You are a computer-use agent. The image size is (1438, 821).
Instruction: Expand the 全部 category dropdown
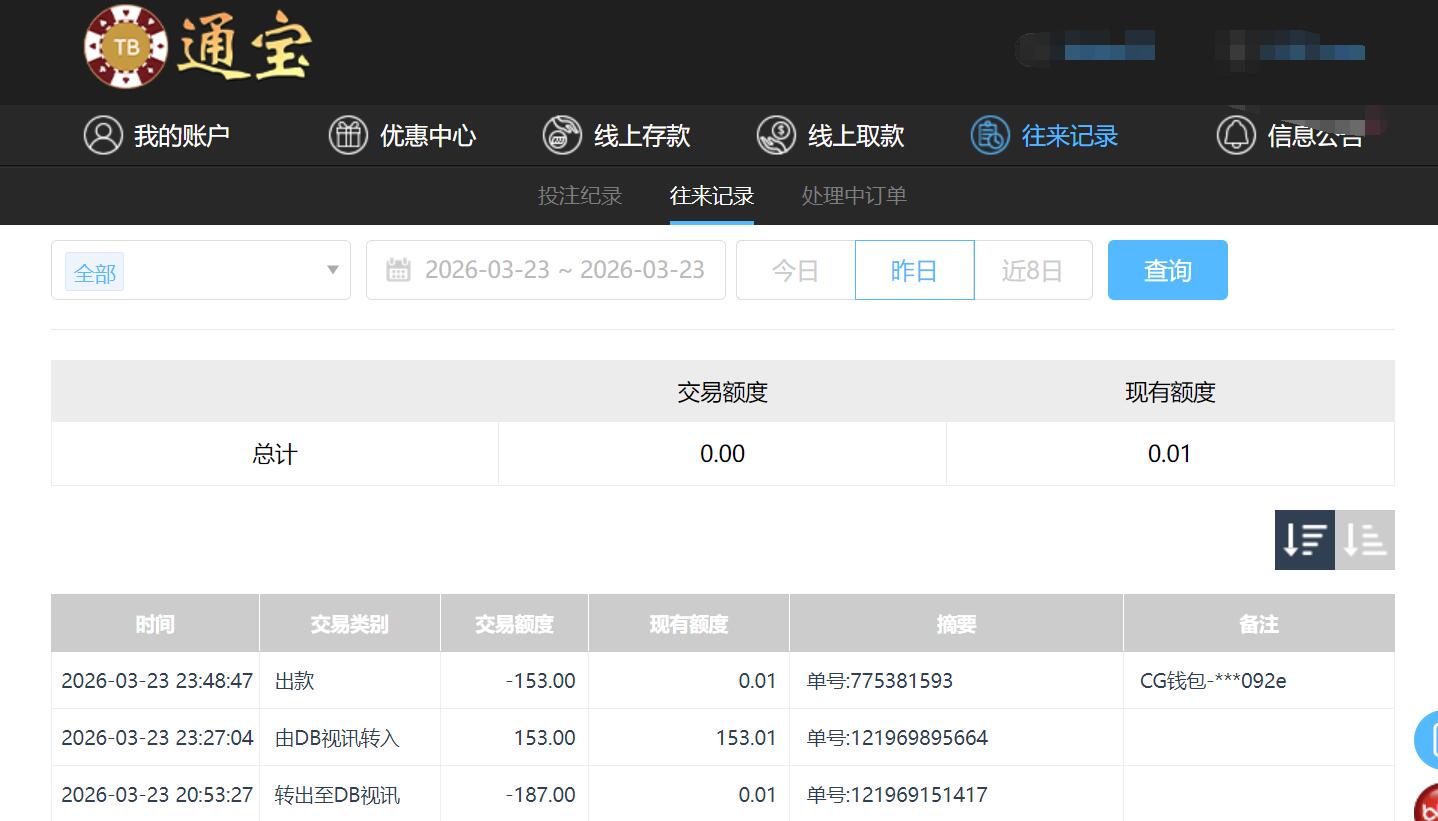200,271
